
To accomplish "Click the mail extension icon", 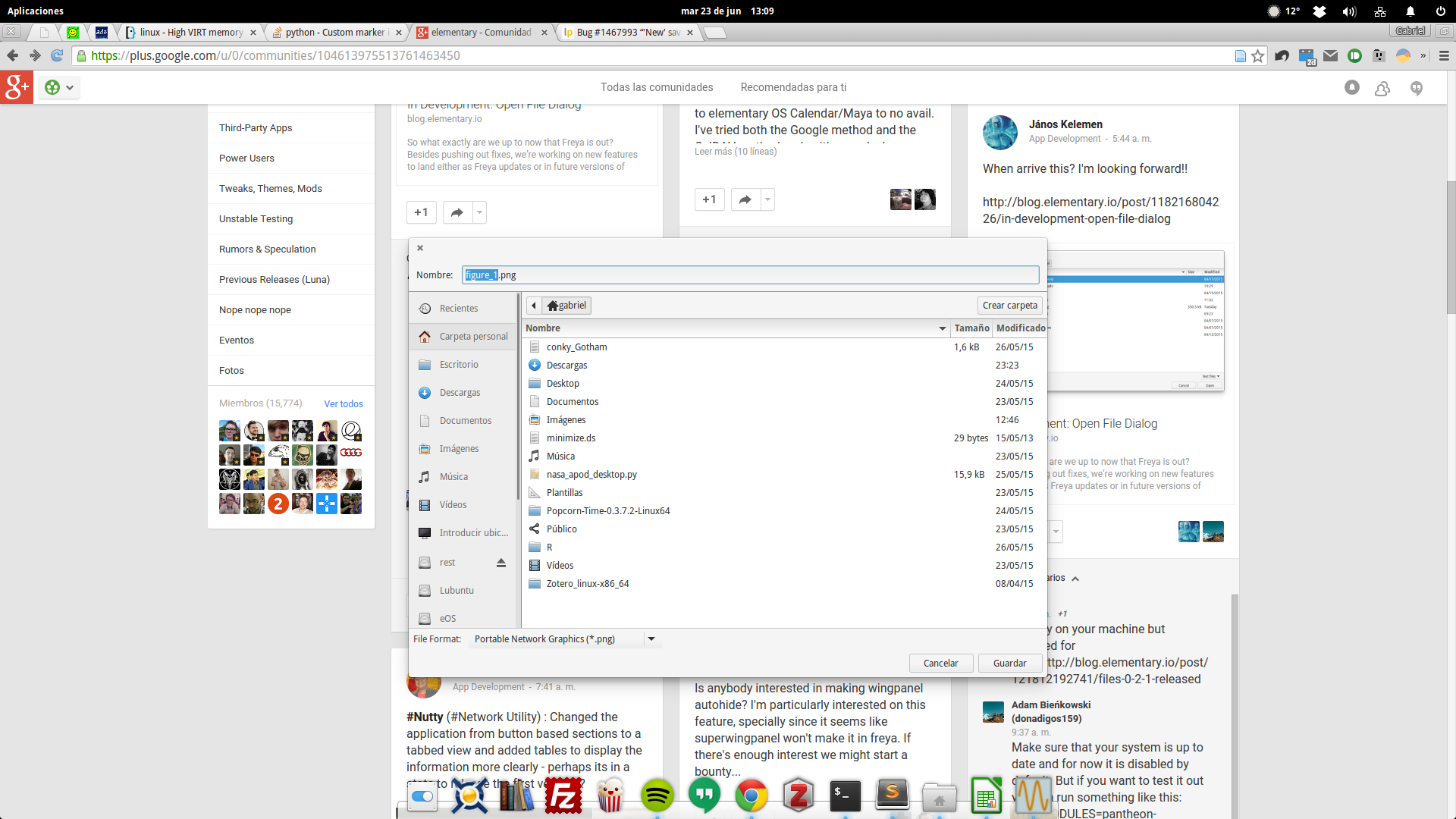I will pos(1330,55).
